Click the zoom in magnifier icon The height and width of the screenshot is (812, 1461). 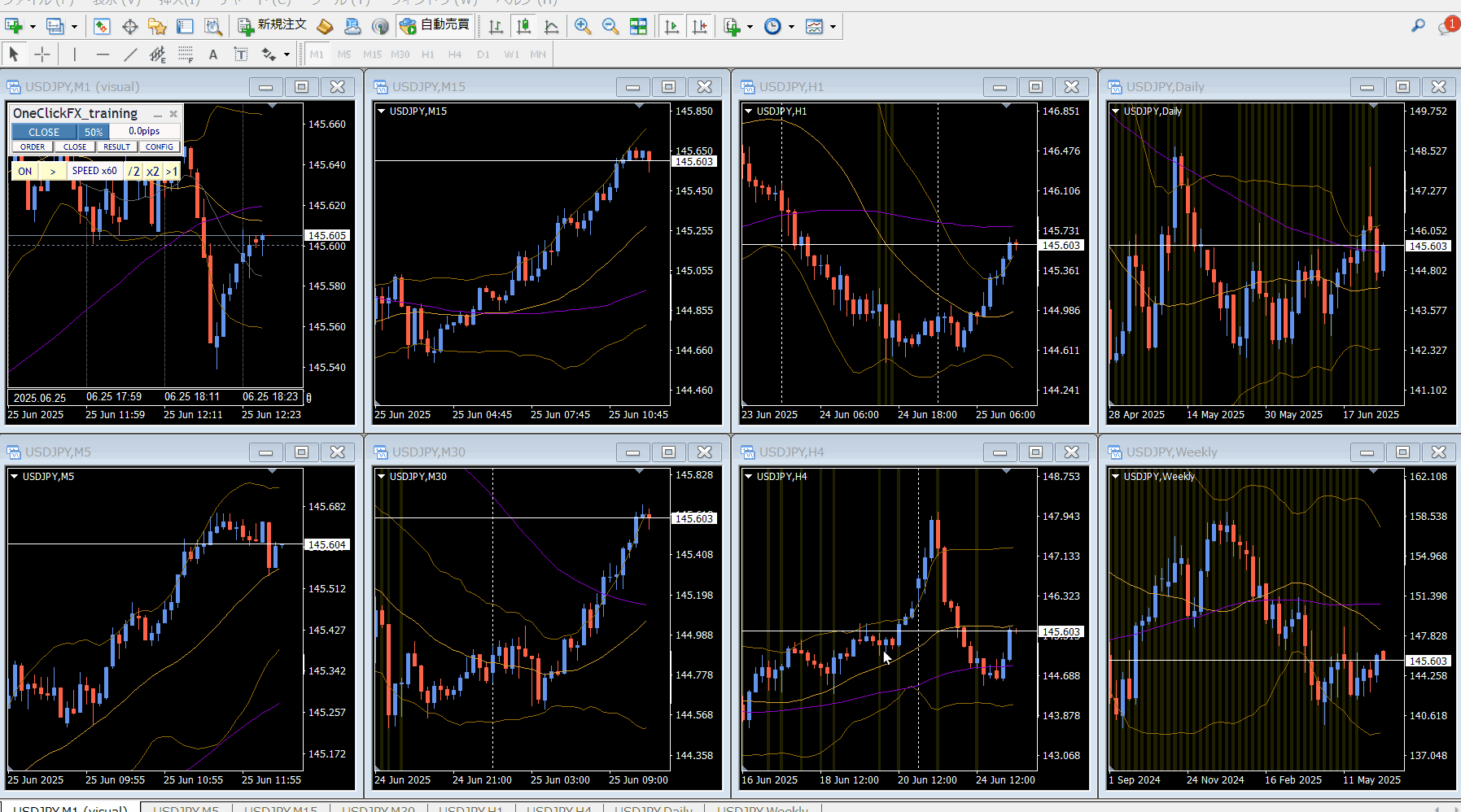tap(582, 27)
